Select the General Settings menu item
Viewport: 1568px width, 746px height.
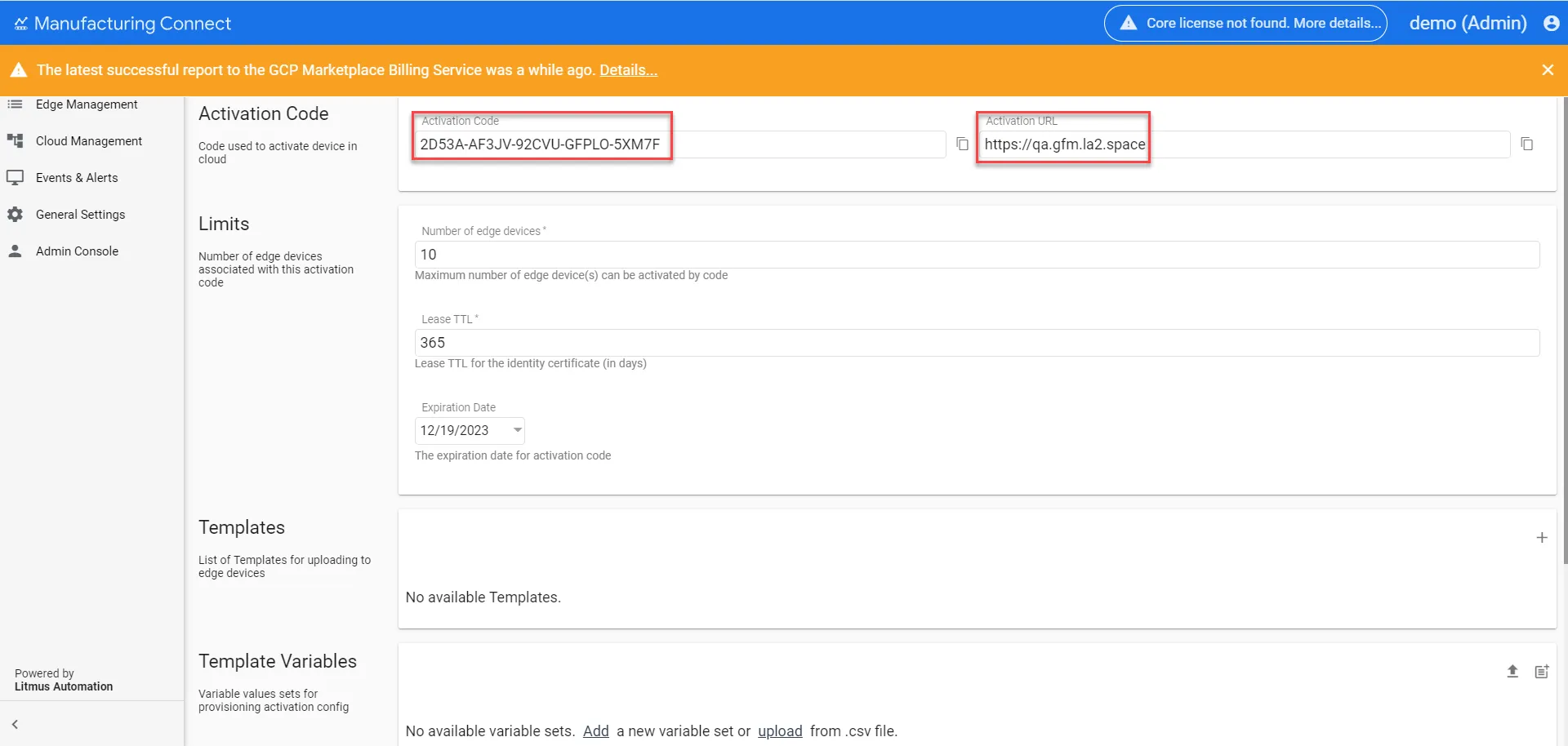click(x=81, y=215)
